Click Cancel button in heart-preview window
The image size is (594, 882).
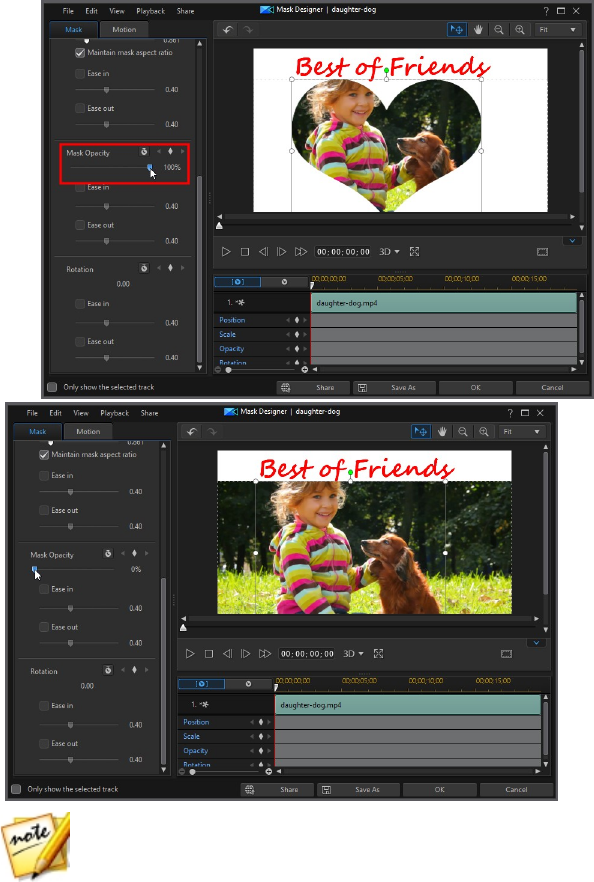(x=552, y=388)
